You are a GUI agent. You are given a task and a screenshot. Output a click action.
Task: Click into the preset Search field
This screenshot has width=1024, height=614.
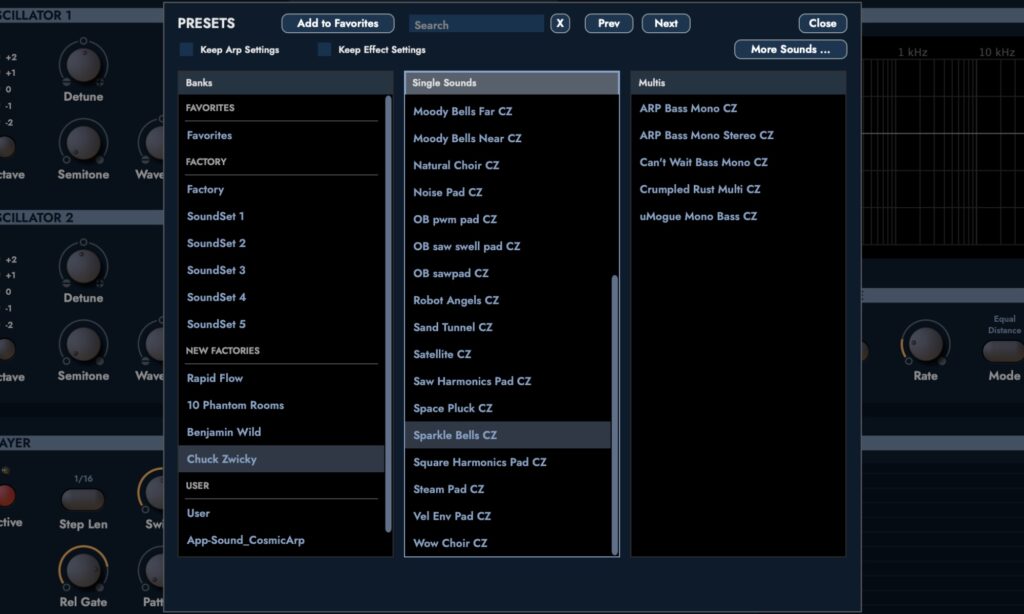[476, 25]
